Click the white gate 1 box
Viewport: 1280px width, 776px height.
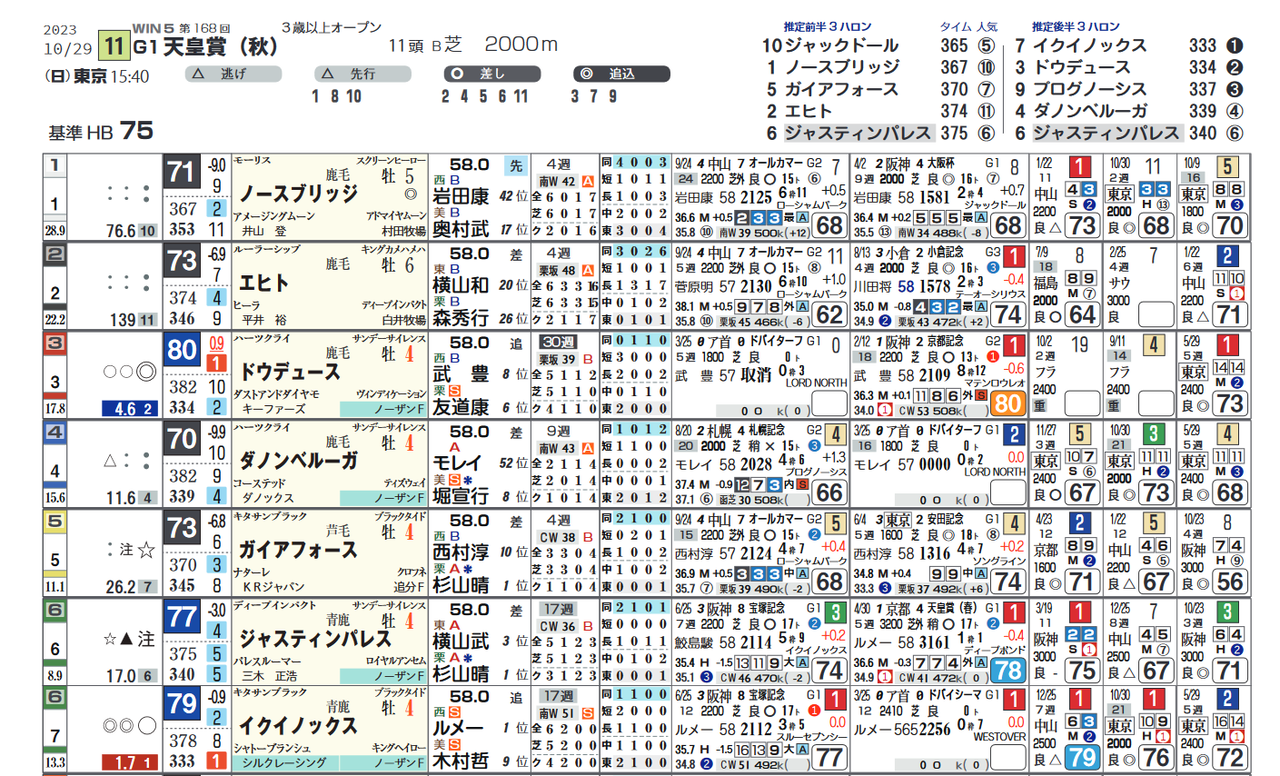point(55,166)
